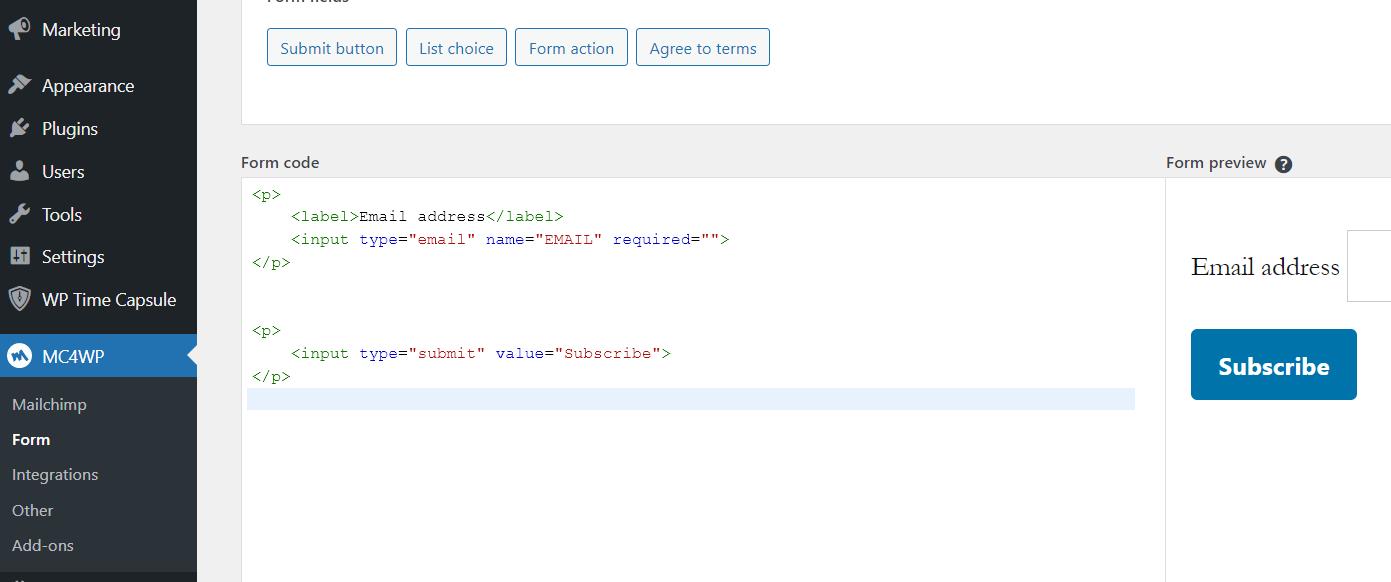Open the Users person icon

[22, 171]
